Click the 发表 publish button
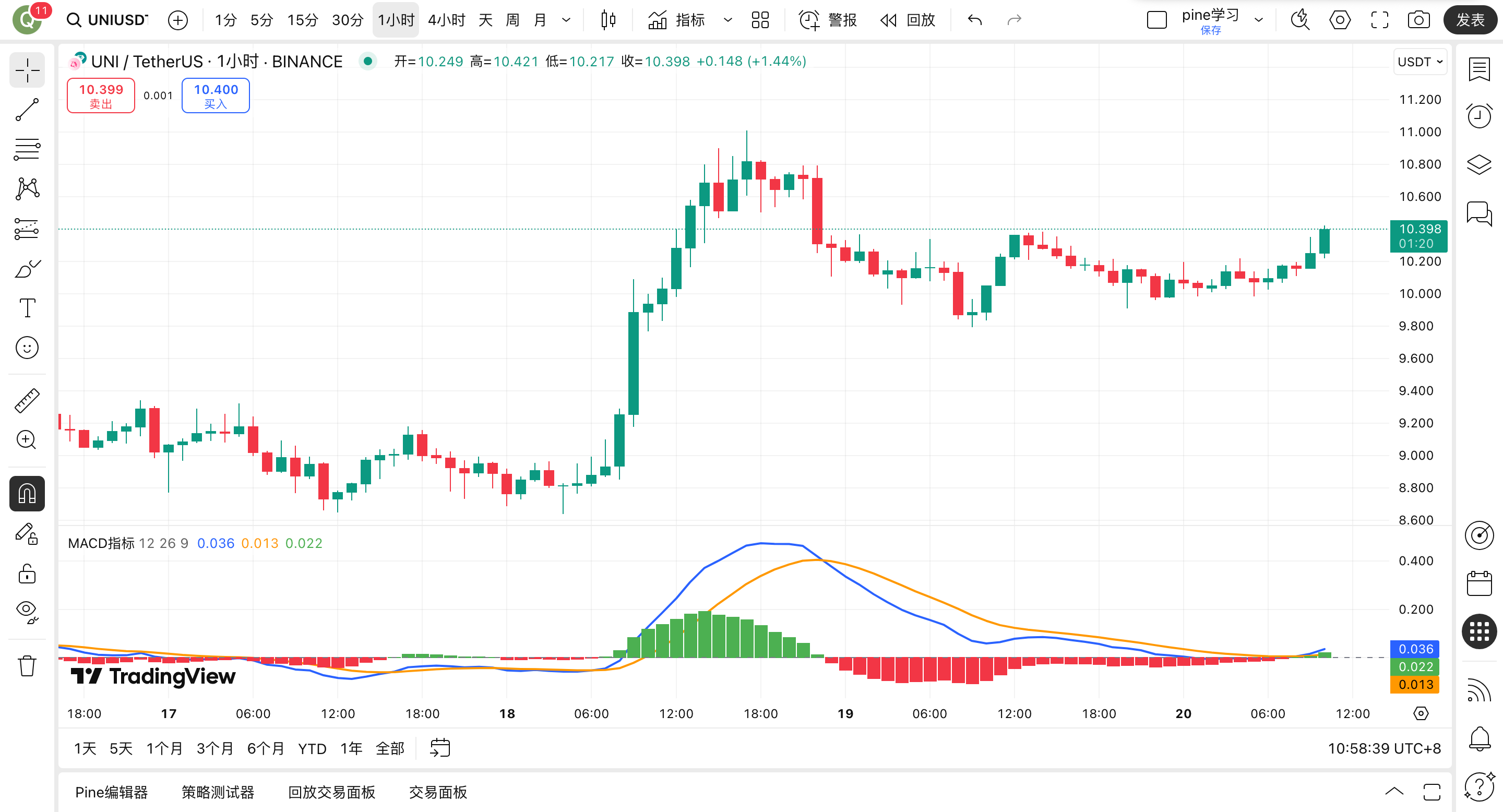This screenshot has height=812, width=1503. (x=1469, y=20)
